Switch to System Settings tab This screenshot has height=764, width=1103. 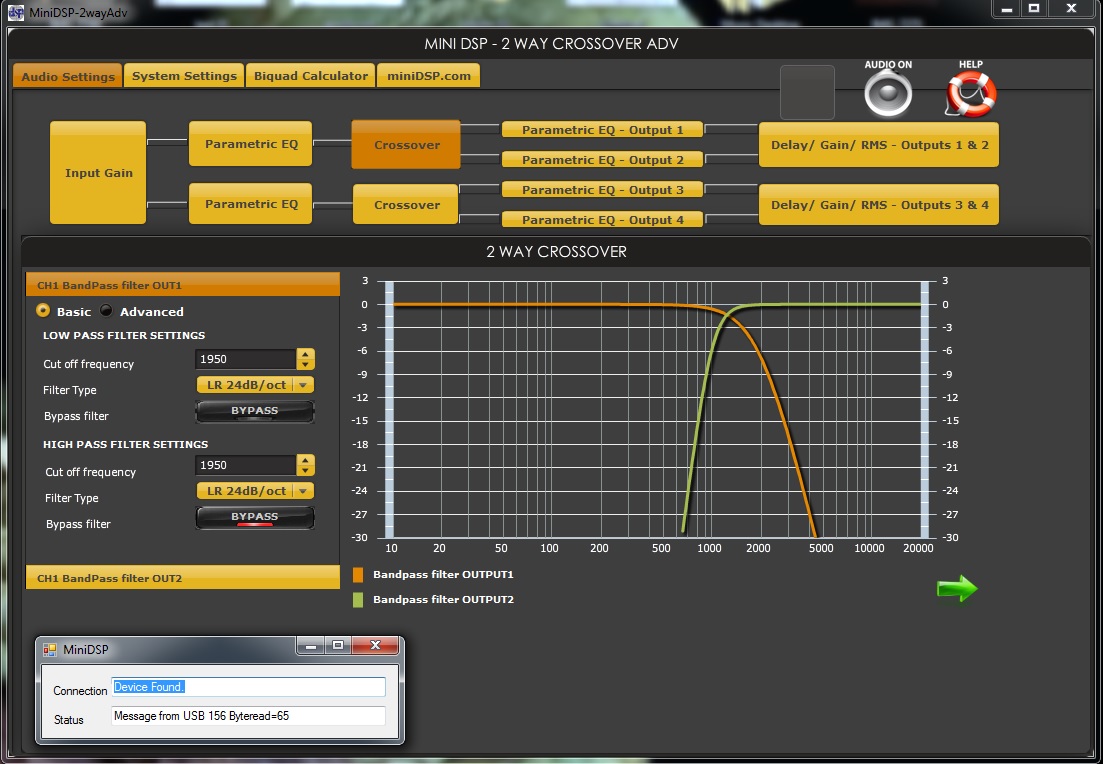(x=184, y=75)
